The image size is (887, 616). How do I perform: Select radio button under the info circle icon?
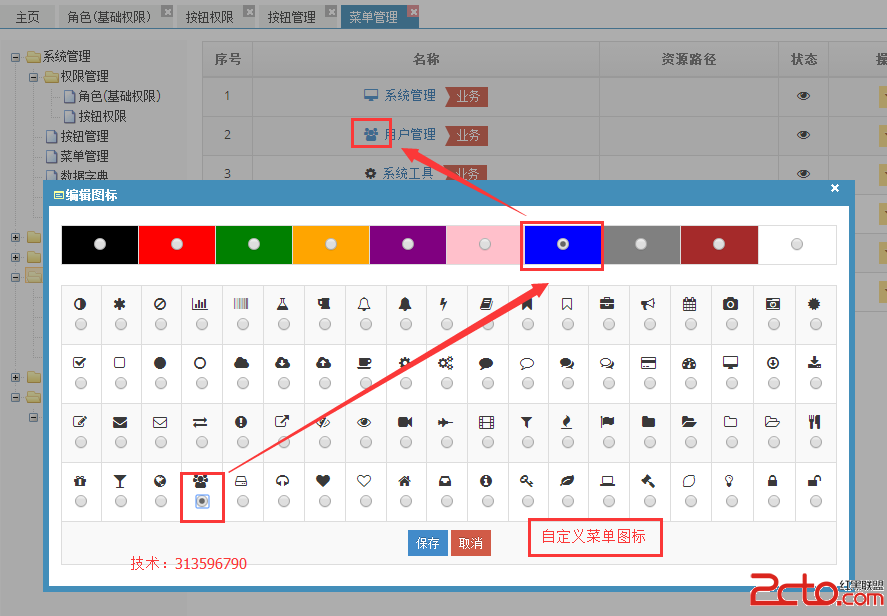[x=488, y=501]
